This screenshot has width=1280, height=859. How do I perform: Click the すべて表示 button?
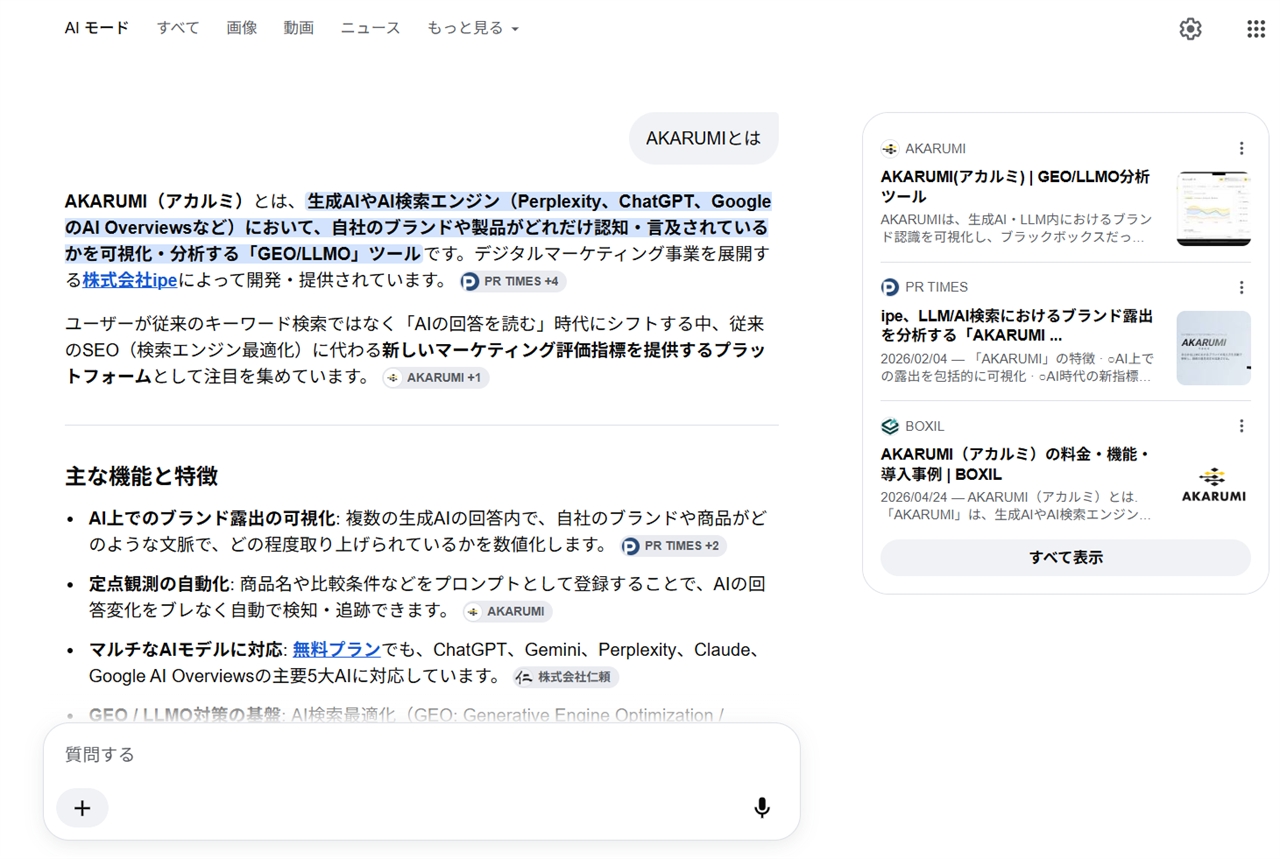tap(1065, 557)
